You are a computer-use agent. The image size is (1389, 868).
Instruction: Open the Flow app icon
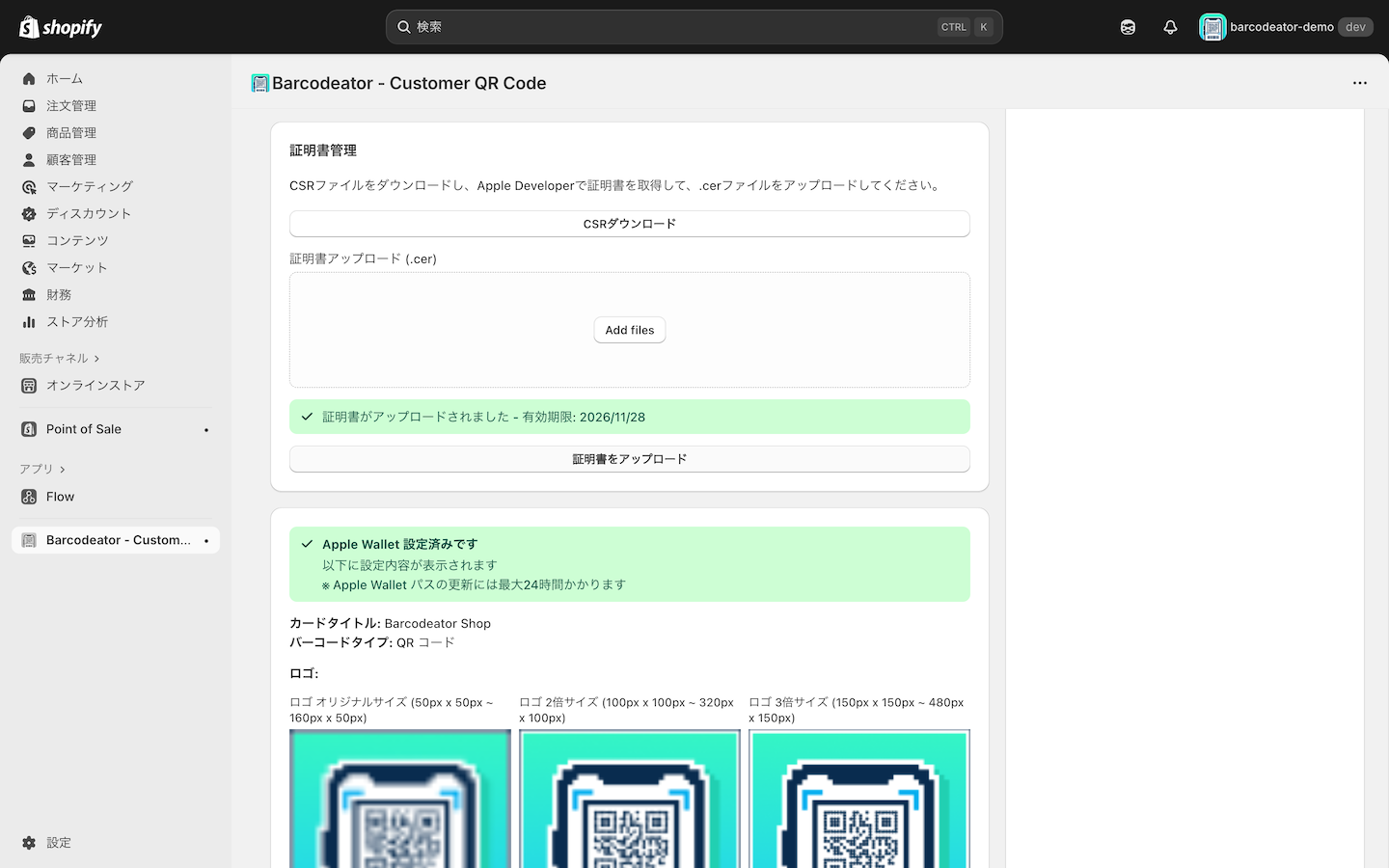(x=28, y=497)
